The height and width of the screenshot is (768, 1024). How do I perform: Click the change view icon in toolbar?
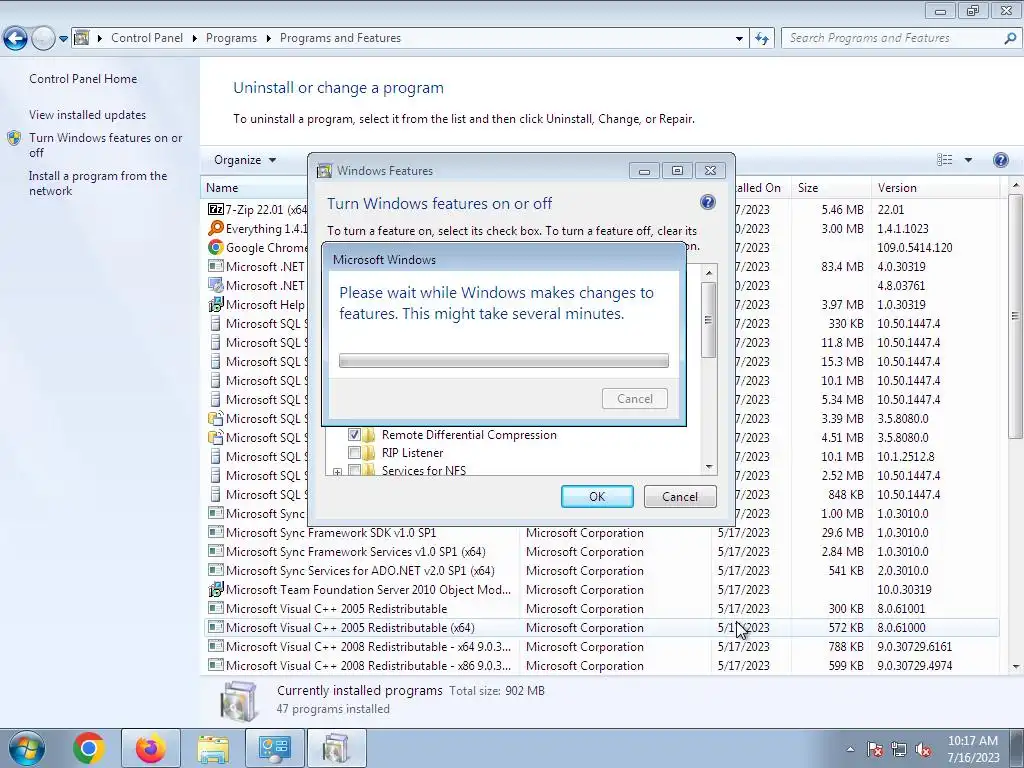point(944,160)
